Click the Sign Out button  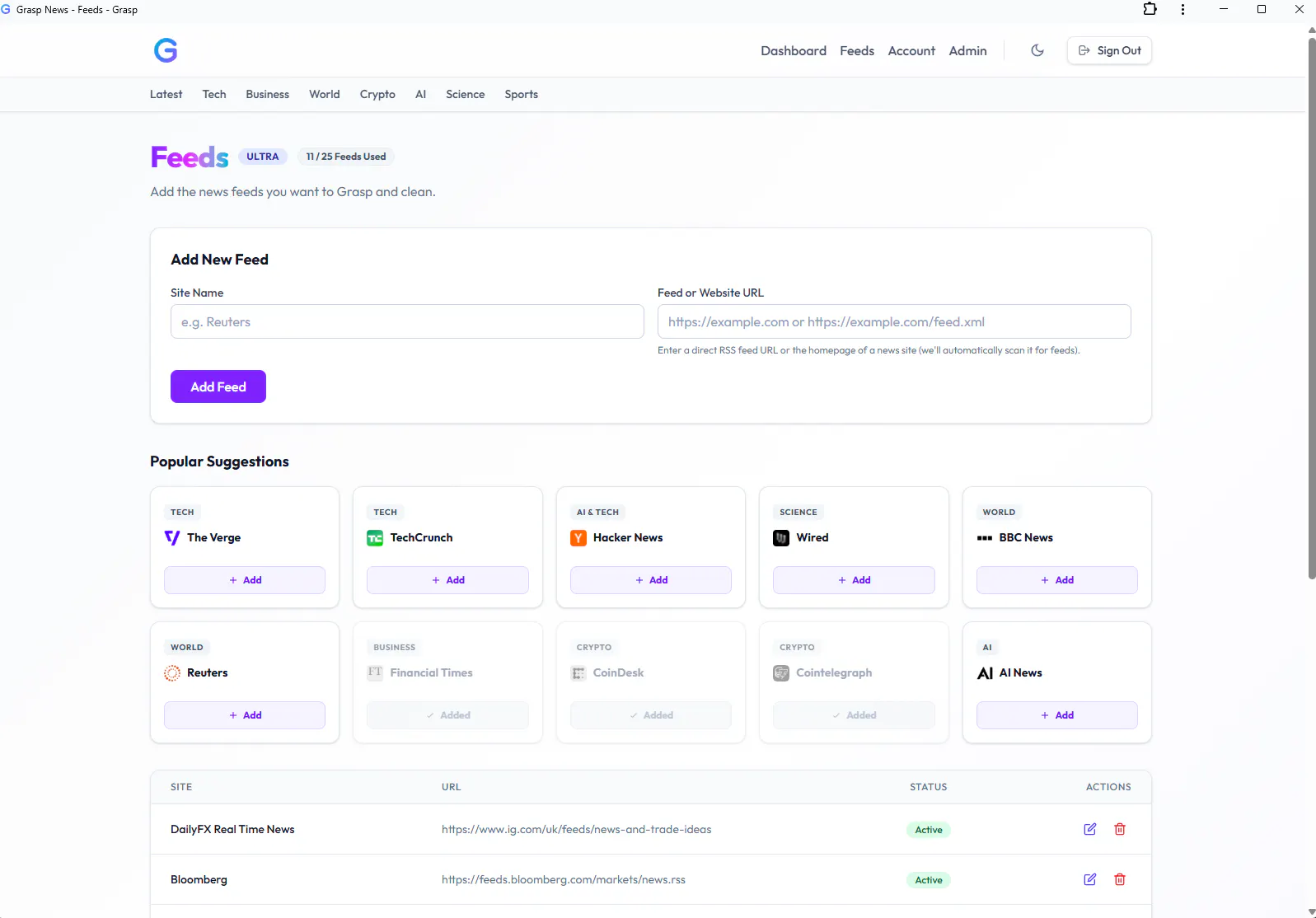click(1109, 50)
